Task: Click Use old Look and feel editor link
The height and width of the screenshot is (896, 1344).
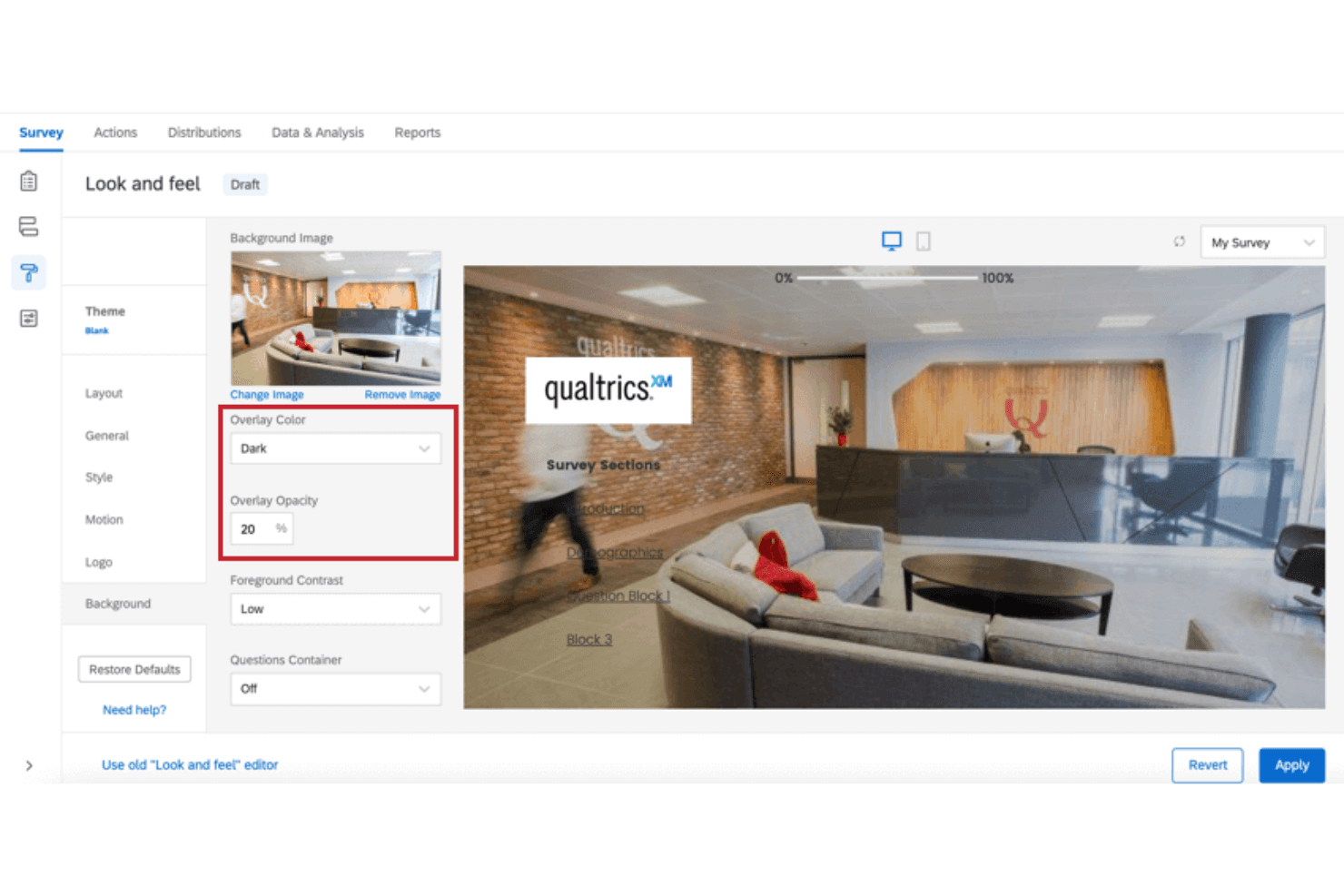Action: coord(190,765)
